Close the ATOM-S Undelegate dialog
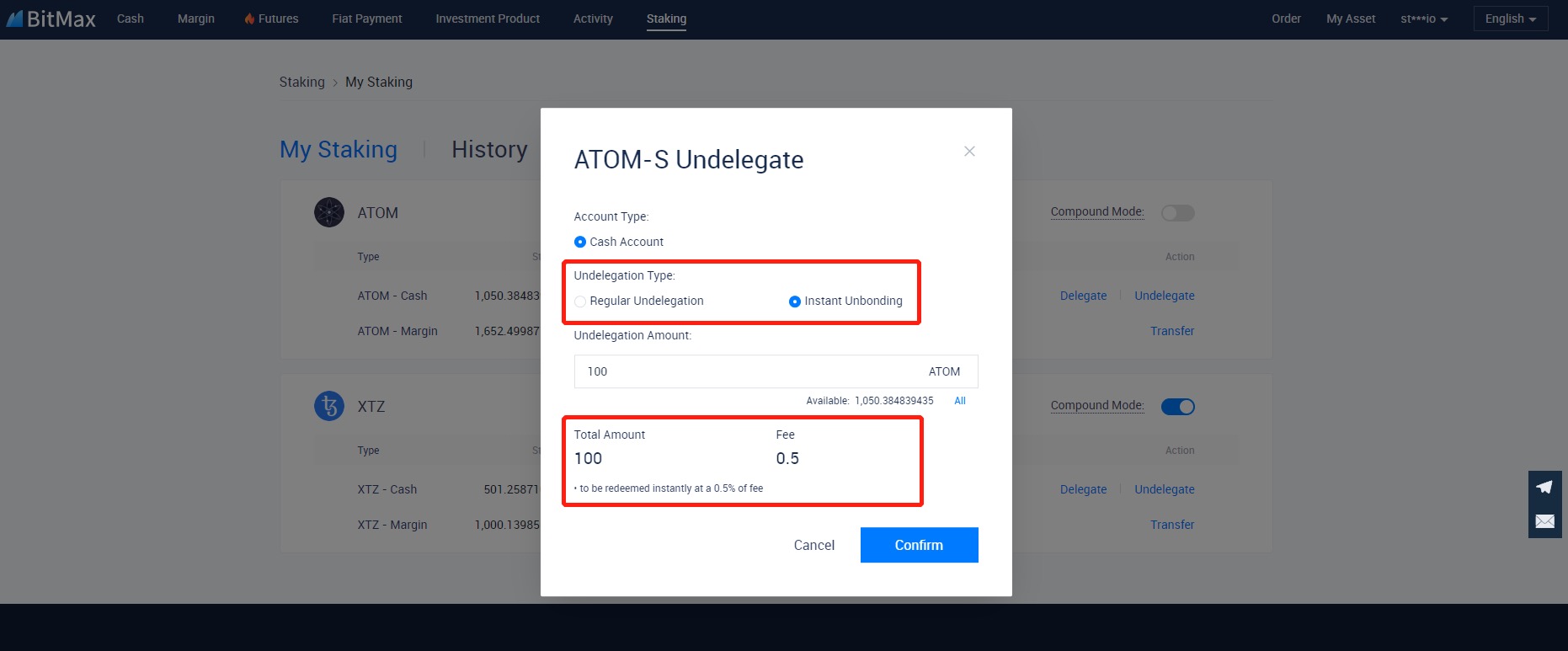The height and width of the screenshot is (651, 1568). tap(969, 152)
